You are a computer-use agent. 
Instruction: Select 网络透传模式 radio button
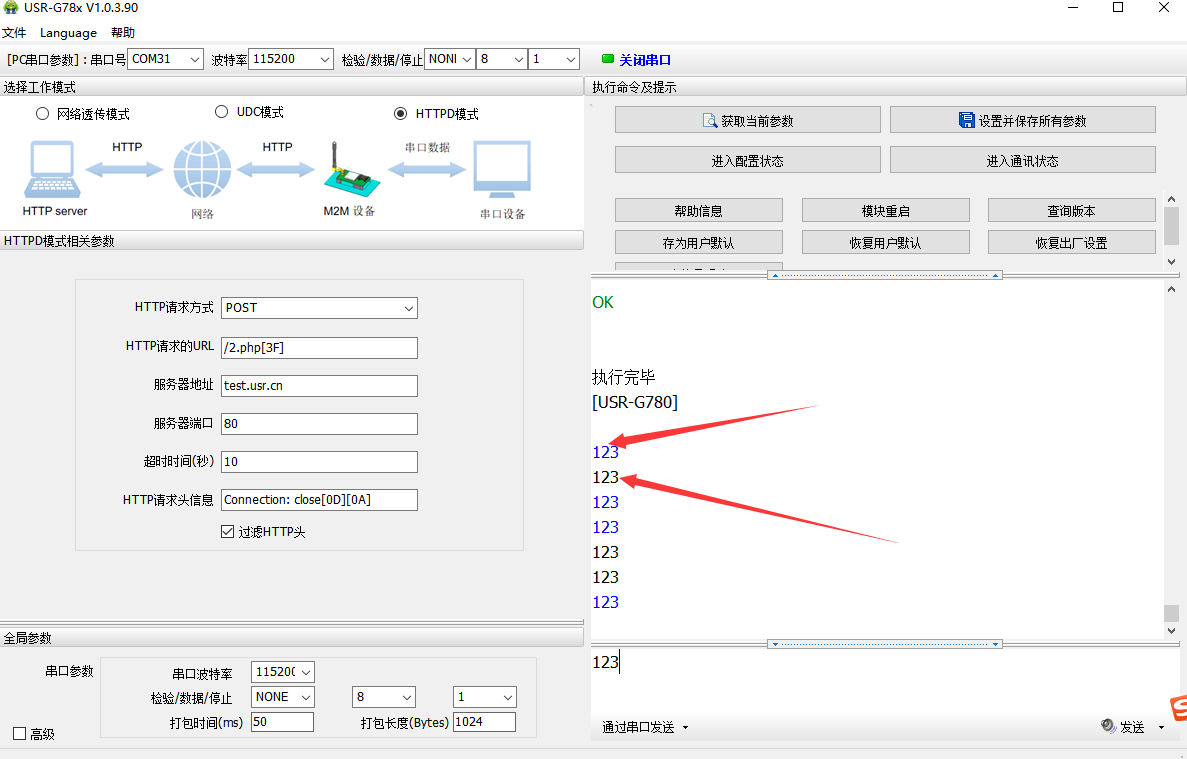pyautogui.click(x=42, y=114)
